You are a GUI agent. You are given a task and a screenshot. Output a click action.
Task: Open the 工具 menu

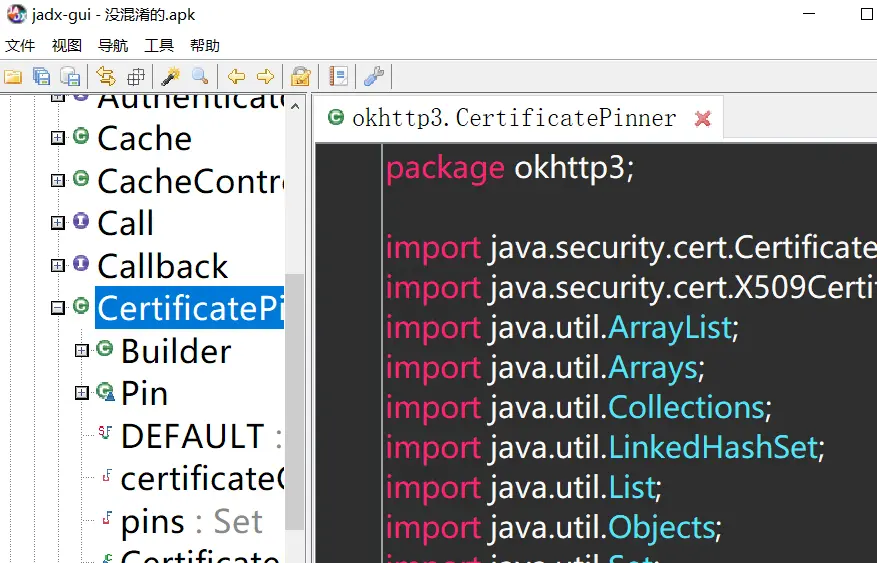[159, 45]
